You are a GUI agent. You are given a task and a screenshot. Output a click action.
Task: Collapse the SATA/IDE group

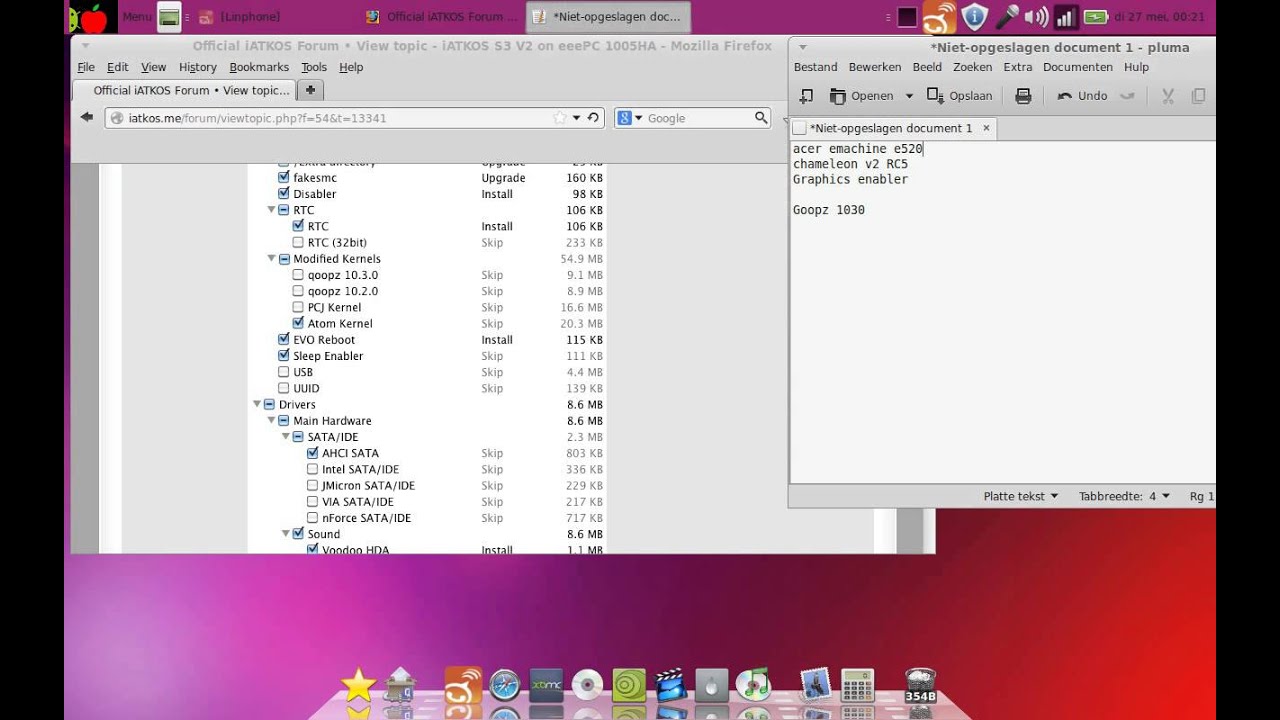click(285, 437)
